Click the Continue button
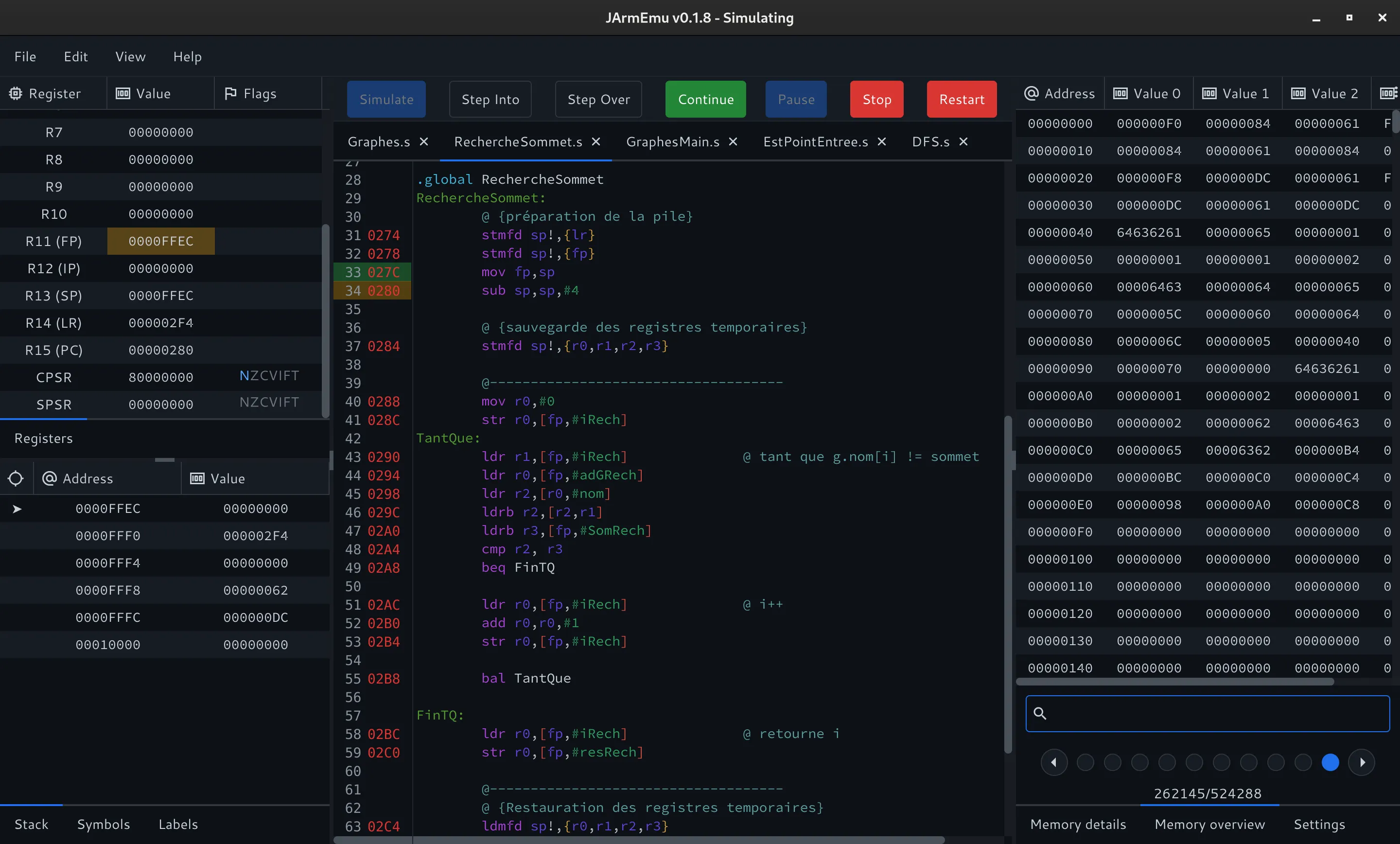1400x844 pixels. coord(706,99)
